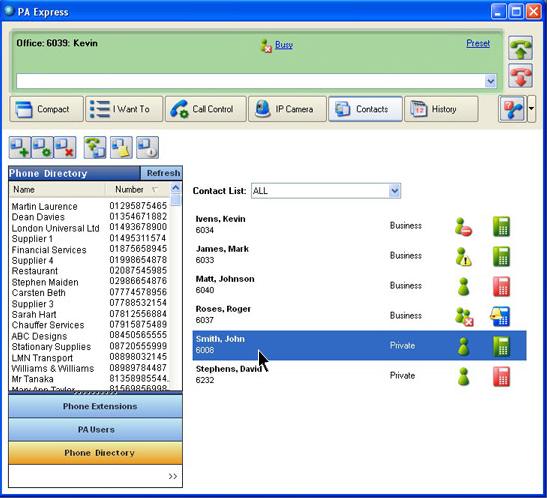Click Roses, Roger's busy presence icon
The image size is (547, 498).
point(464,317)
